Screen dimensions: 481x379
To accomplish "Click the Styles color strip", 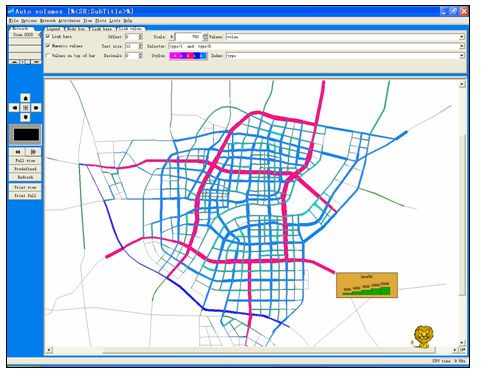I will tap(188, 56).
